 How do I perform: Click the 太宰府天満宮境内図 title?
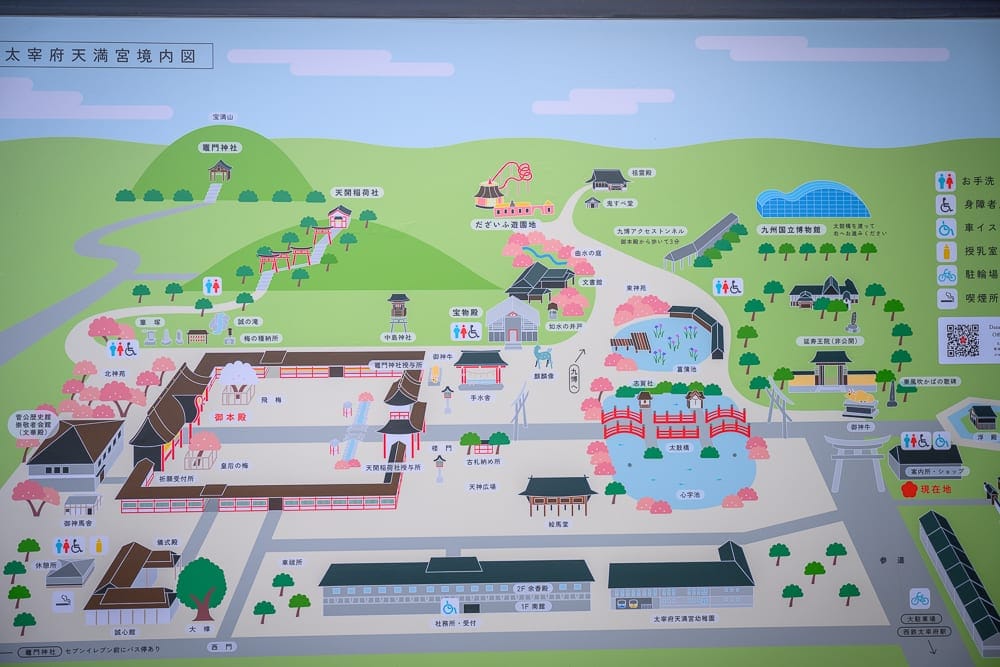coord(100,56)
